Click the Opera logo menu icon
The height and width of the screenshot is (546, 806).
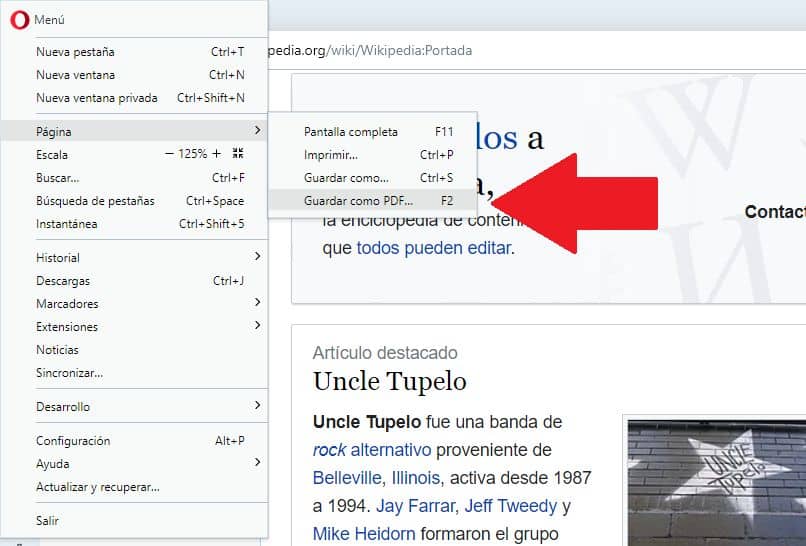point(20,20)
